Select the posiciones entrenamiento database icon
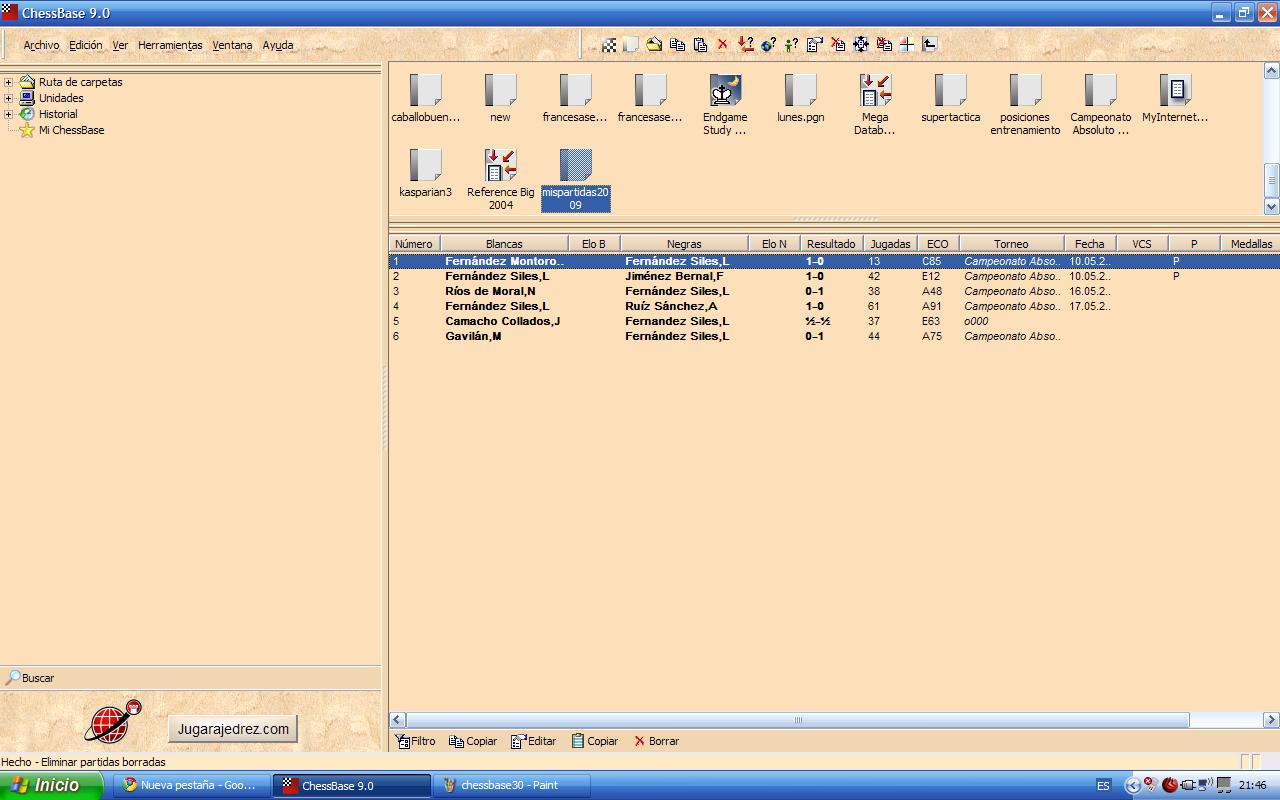 [1025, 105]
